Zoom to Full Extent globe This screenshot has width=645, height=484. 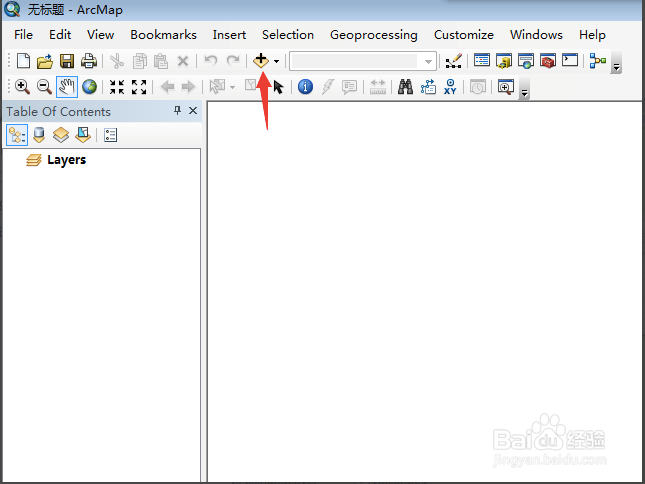tap(89, 87)
